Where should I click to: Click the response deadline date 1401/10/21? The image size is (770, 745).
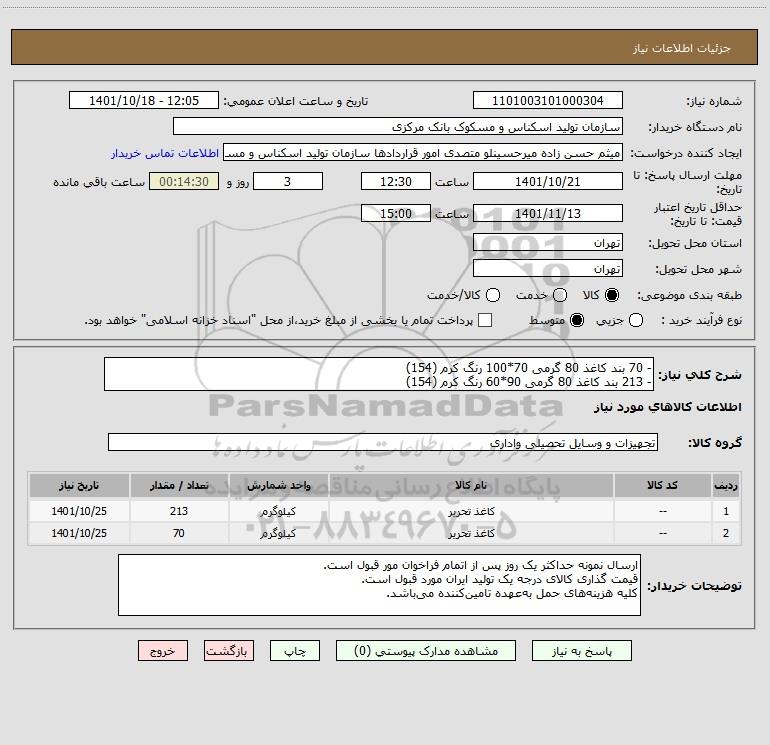[x=548, y=181]
